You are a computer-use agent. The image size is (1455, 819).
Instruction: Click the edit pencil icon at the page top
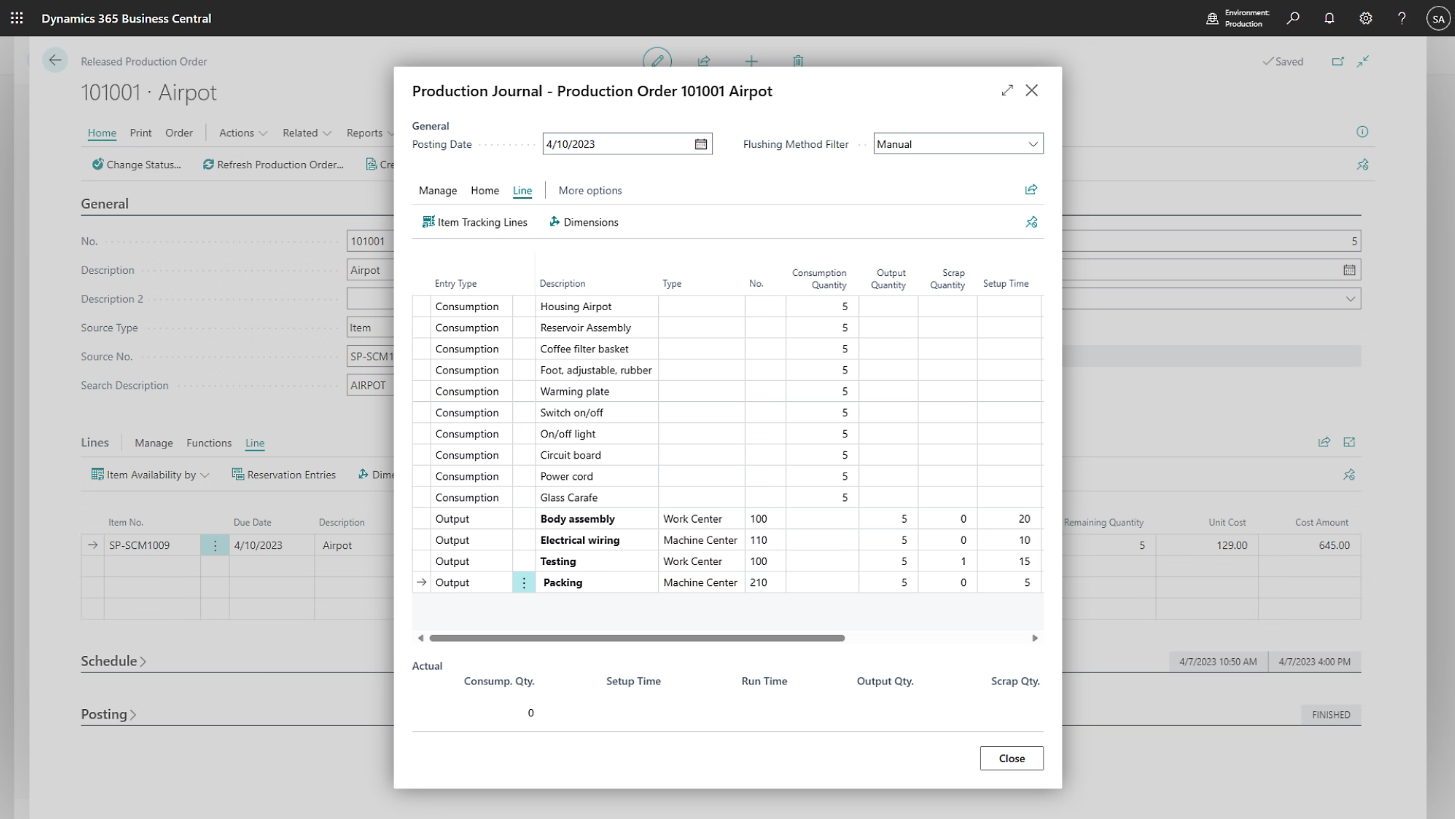(x=657, y=61)
